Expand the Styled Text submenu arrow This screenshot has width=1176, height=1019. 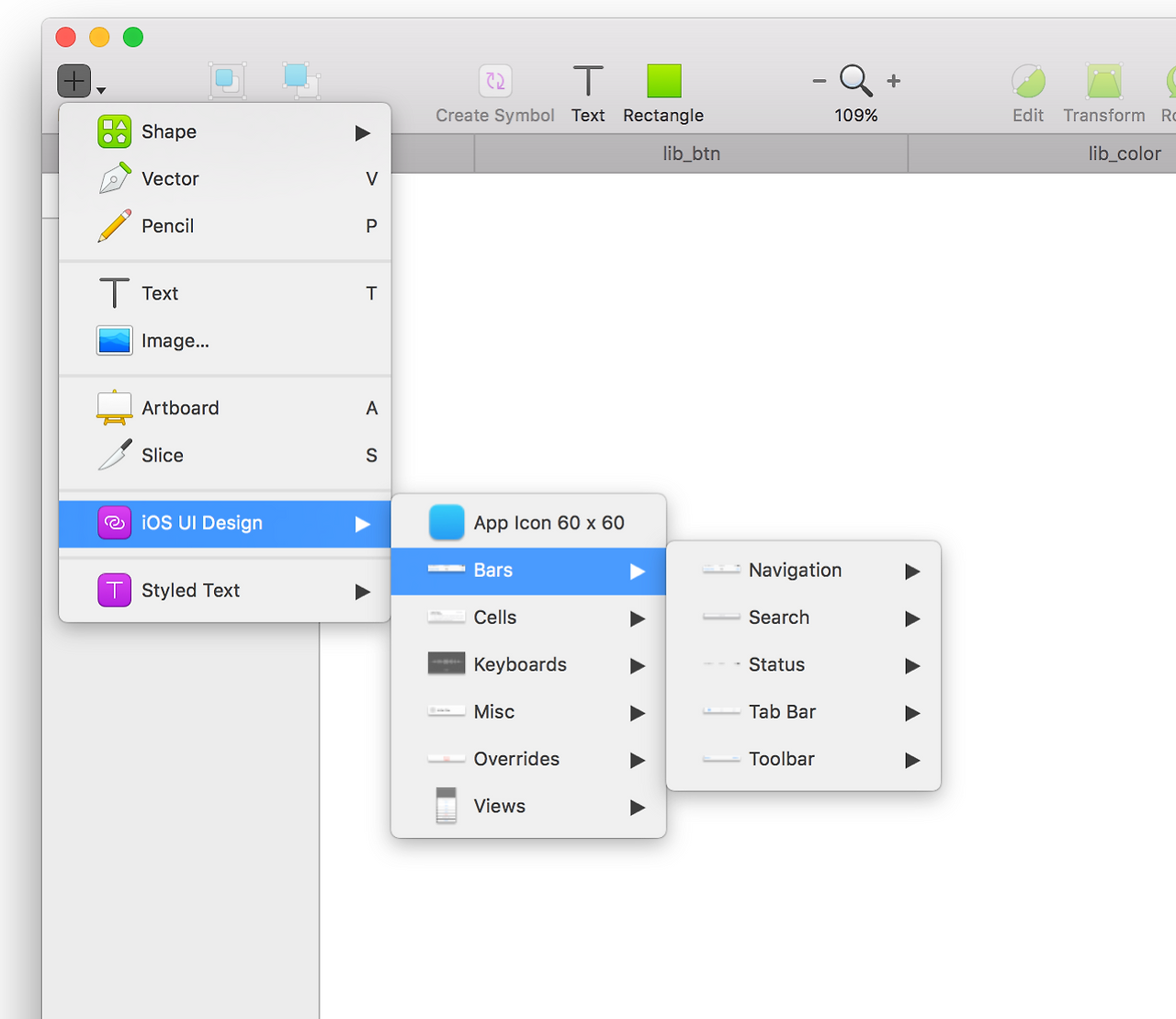[363, 592]
